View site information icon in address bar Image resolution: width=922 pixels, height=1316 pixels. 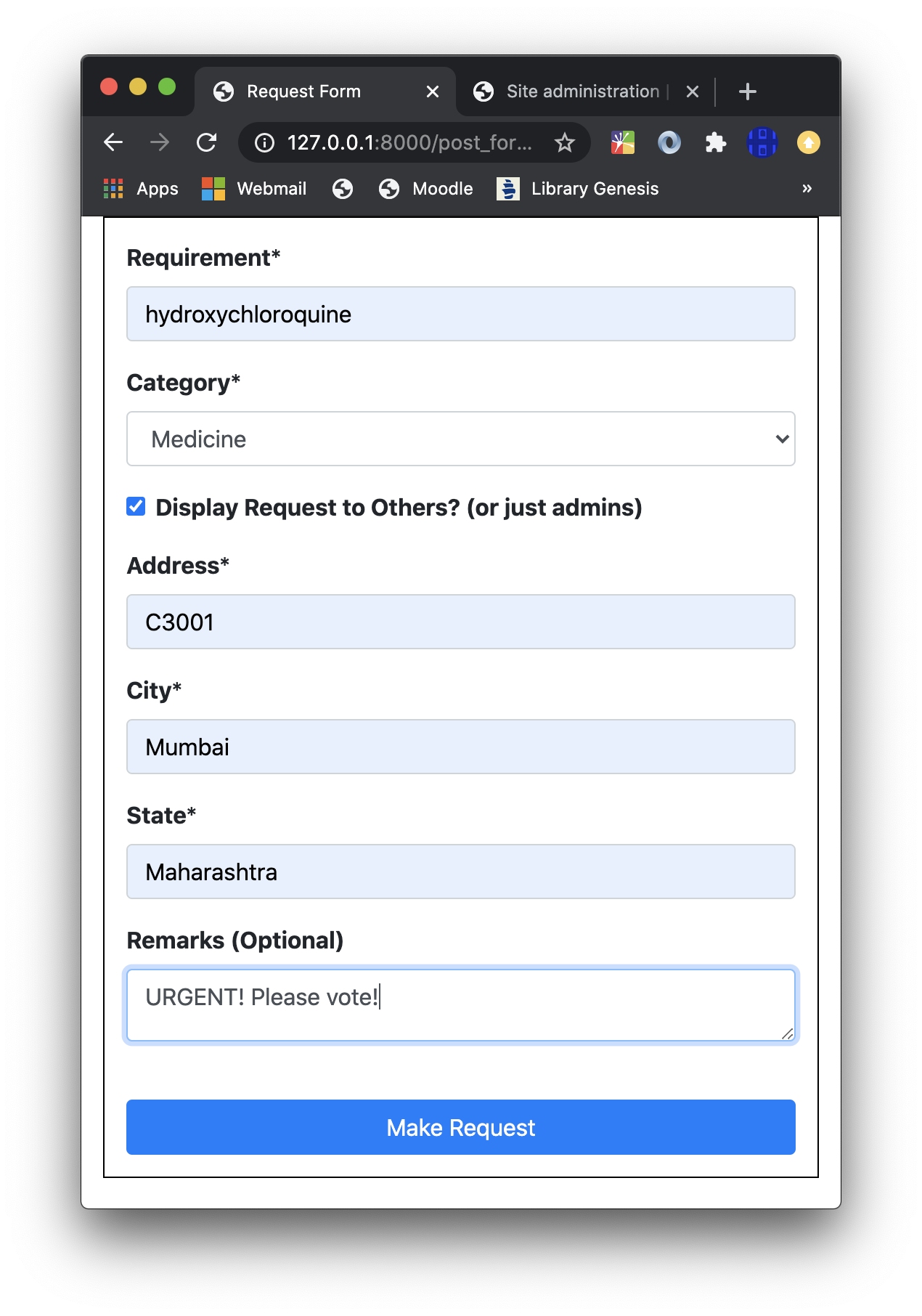(265, 142)
